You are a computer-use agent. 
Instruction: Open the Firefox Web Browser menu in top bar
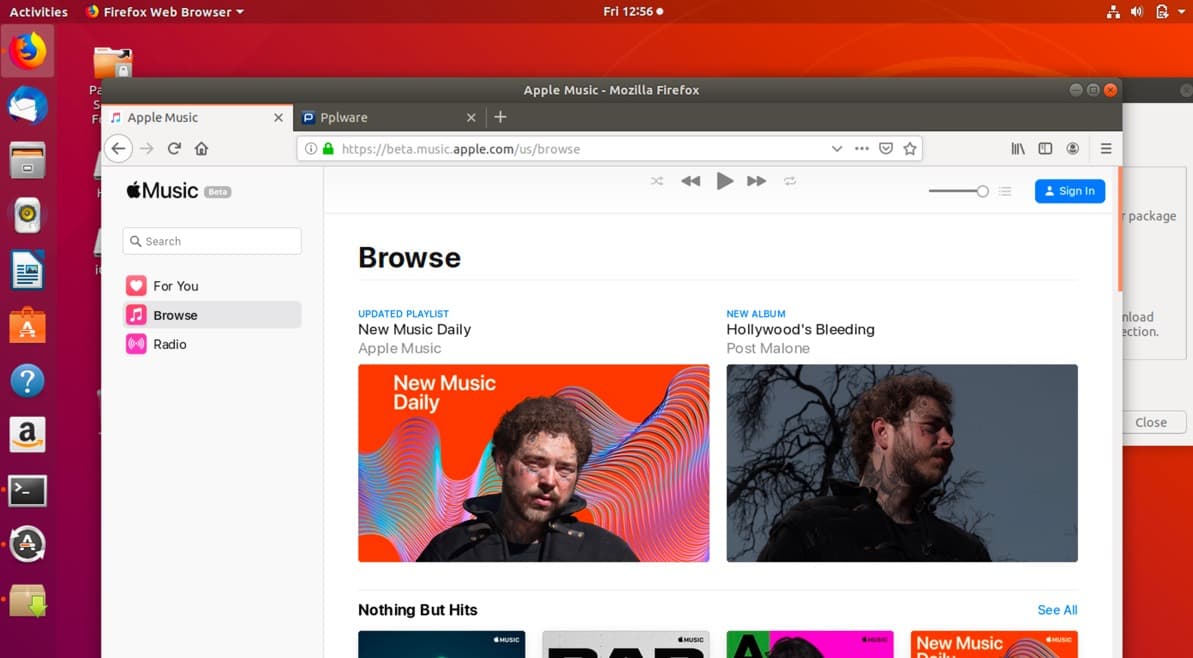[x=165, y=11]
